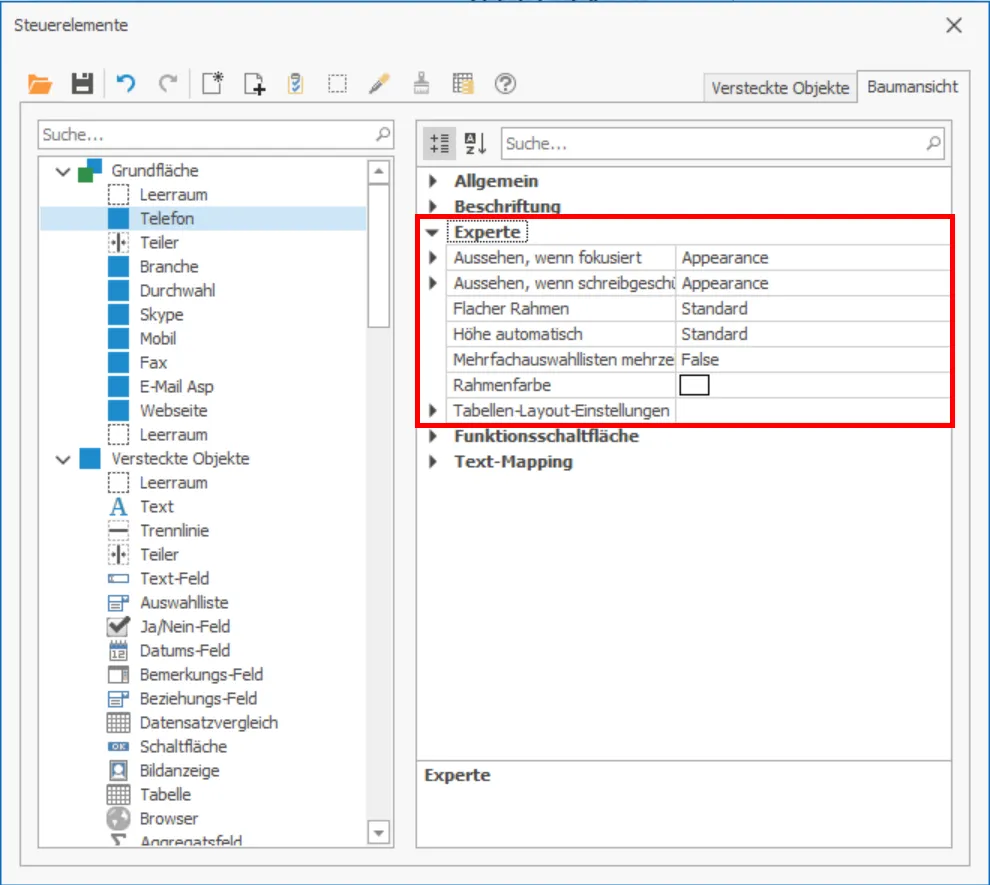This screenshot has width=990, height=885.
Task: Click the magnifier in property search box
Action: [x=933, y=144]
